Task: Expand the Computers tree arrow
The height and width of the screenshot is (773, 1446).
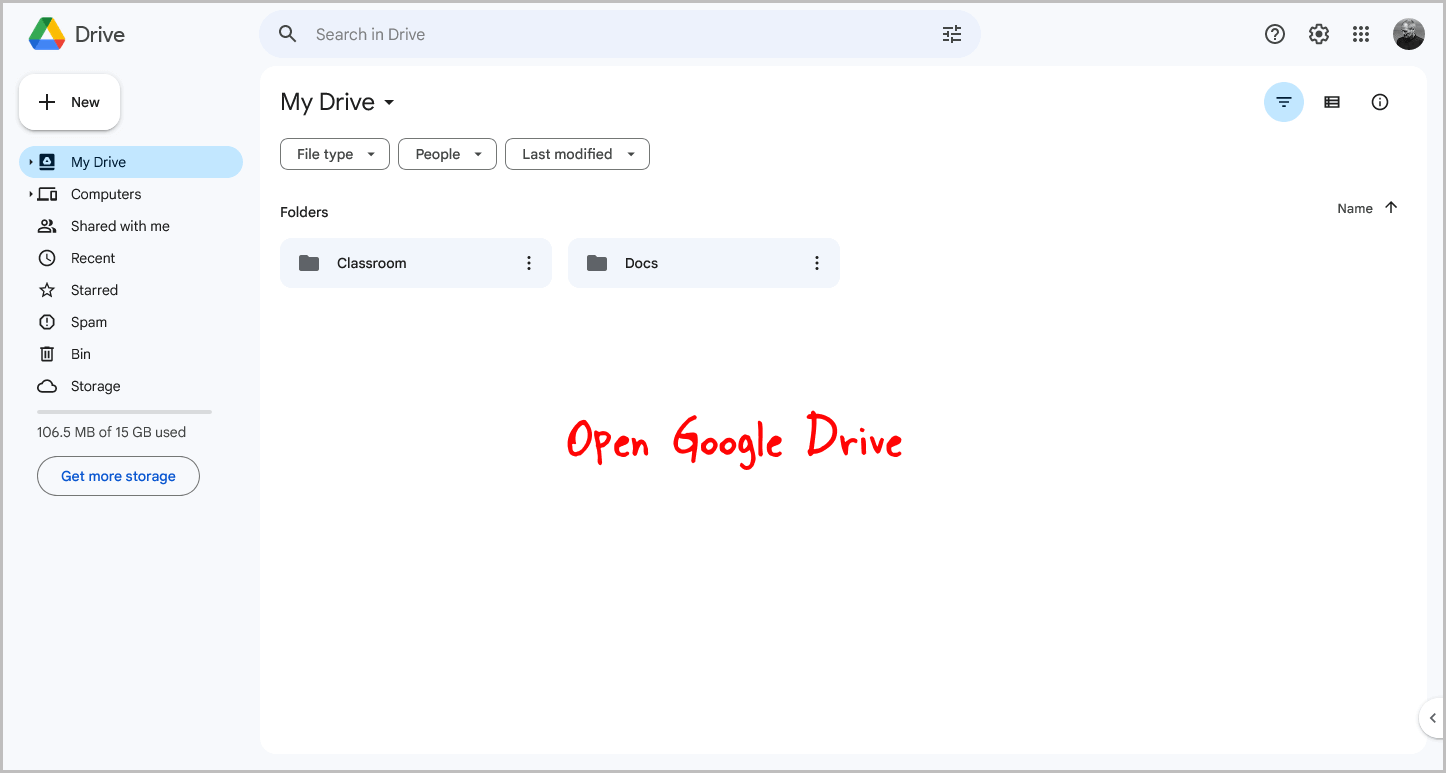Action: [31, 194]
